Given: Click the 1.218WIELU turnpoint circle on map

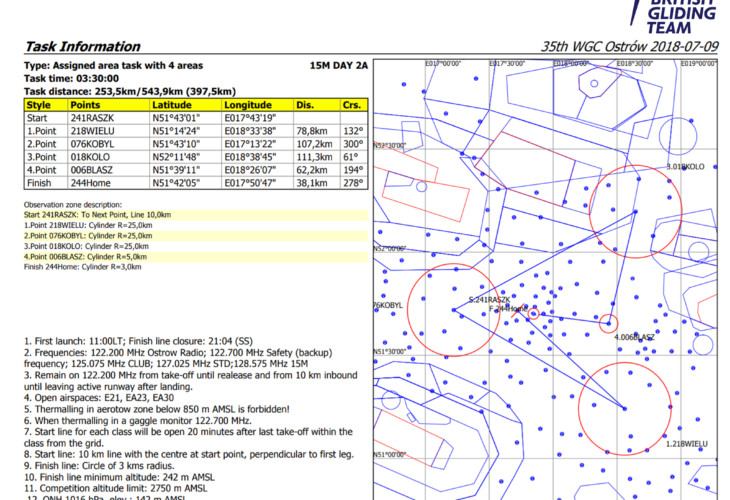Looking at the screenshot, I should (626, 408).
